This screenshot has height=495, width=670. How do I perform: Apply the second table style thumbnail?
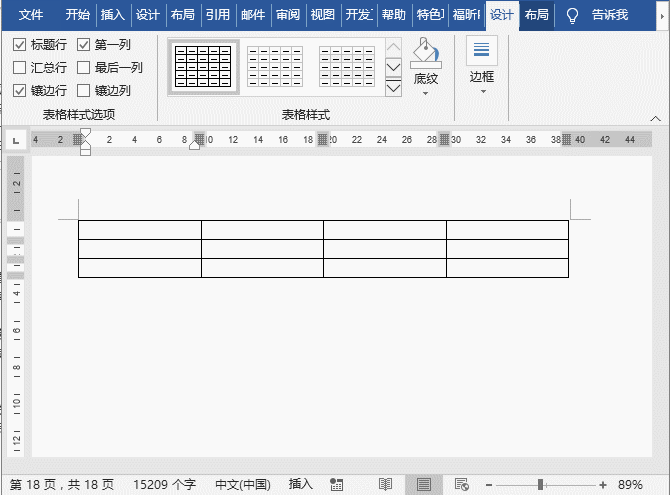[275, 67]
